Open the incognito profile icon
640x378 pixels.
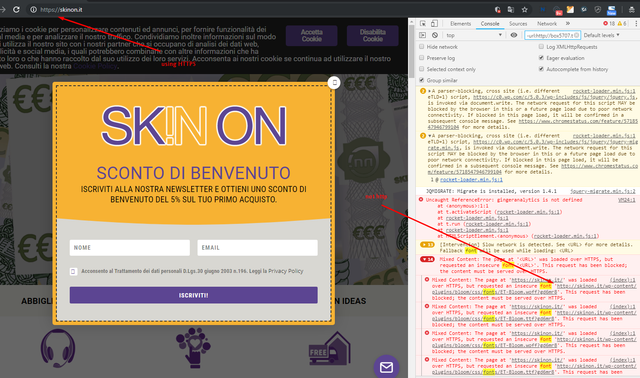click(x=631, y=9)
